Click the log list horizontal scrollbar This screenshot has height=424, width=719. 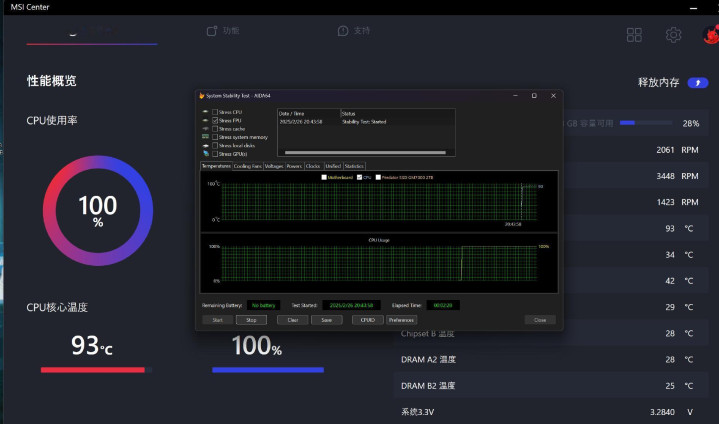pyautogui.click(x=365, y=153)
